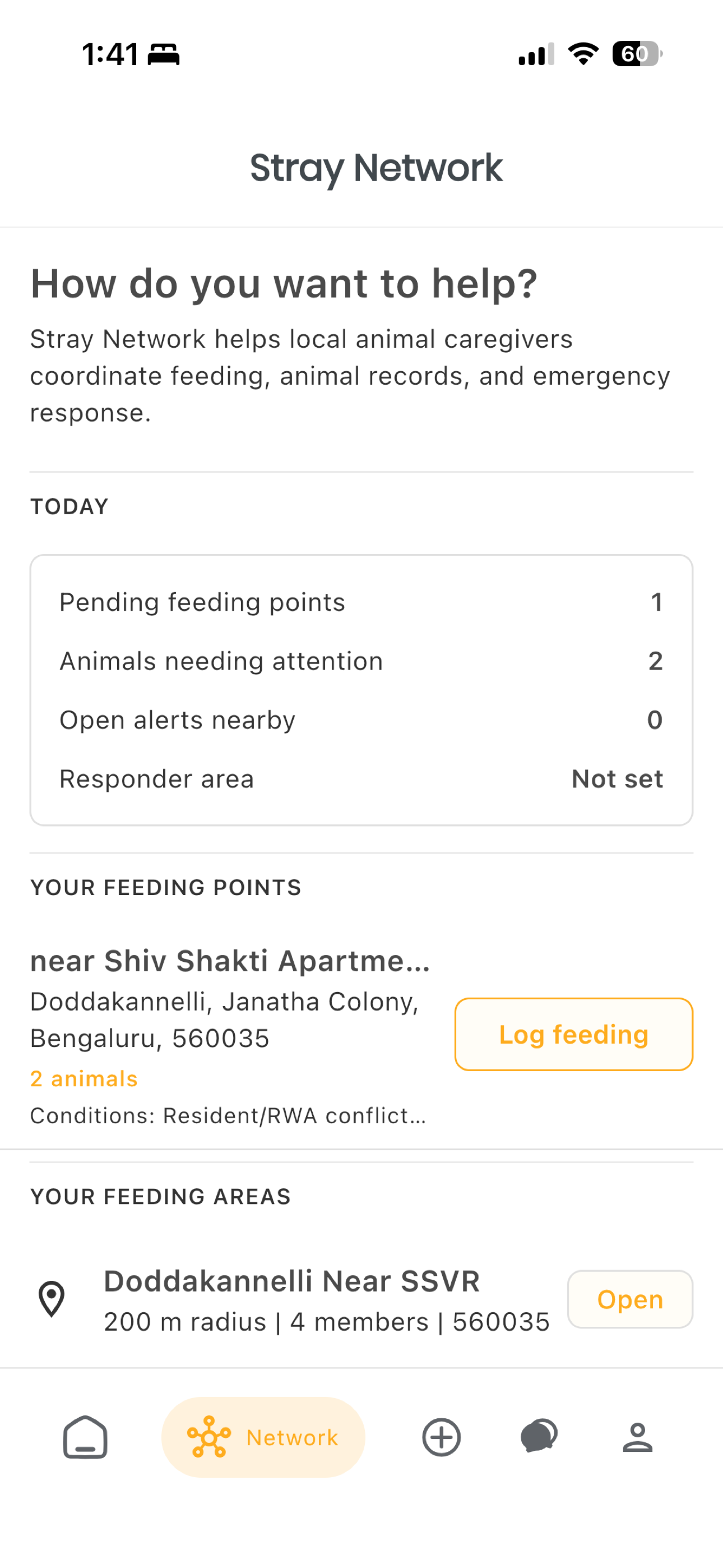Tap the Doddakannelli Near SSVR title
Viewport: 723px width, 1568px height.
point(291,1281)
